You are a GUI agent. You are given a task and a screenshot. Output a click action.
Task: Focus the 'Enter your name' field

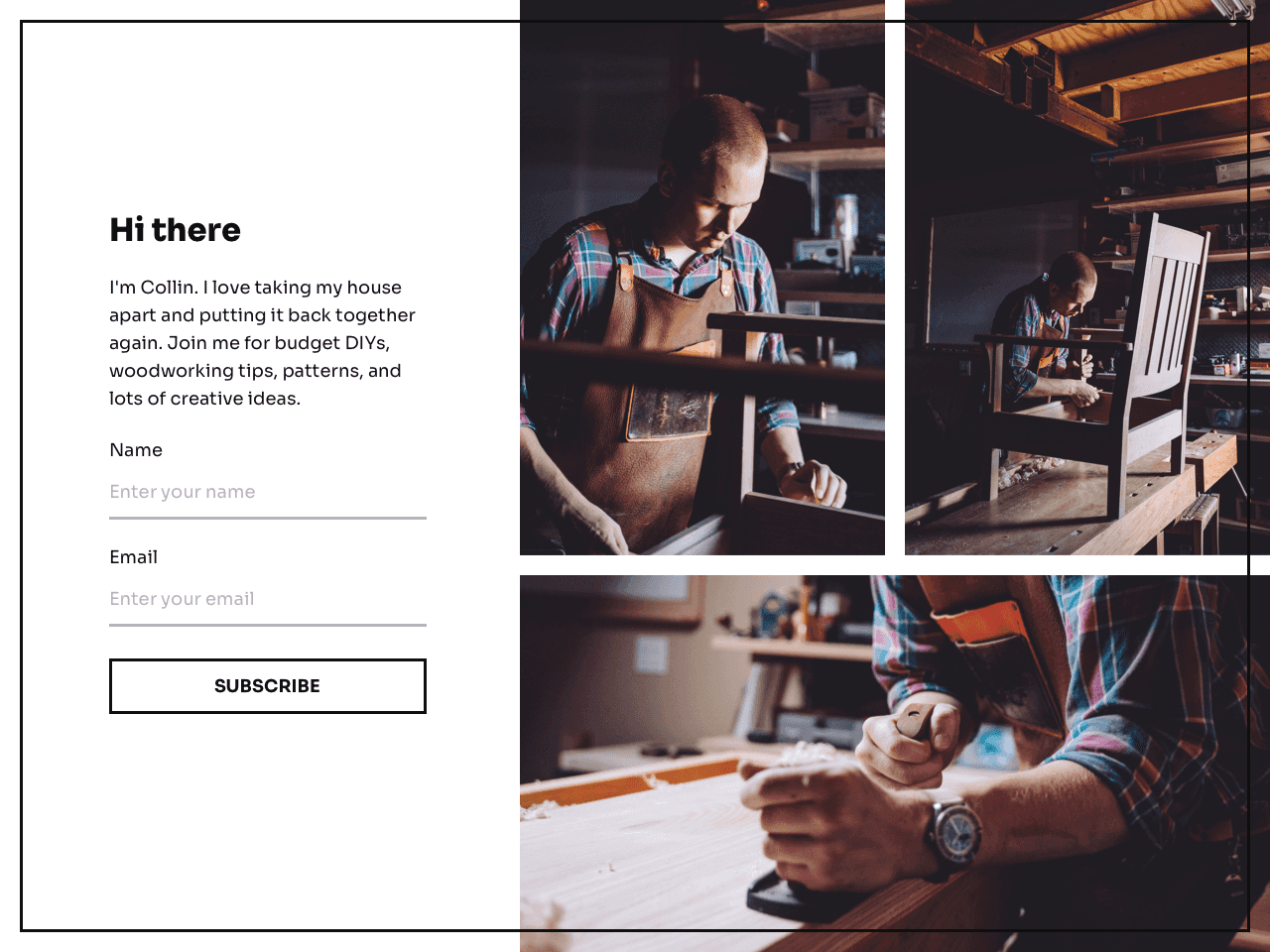pyautogui.click(x=268, y=492)
